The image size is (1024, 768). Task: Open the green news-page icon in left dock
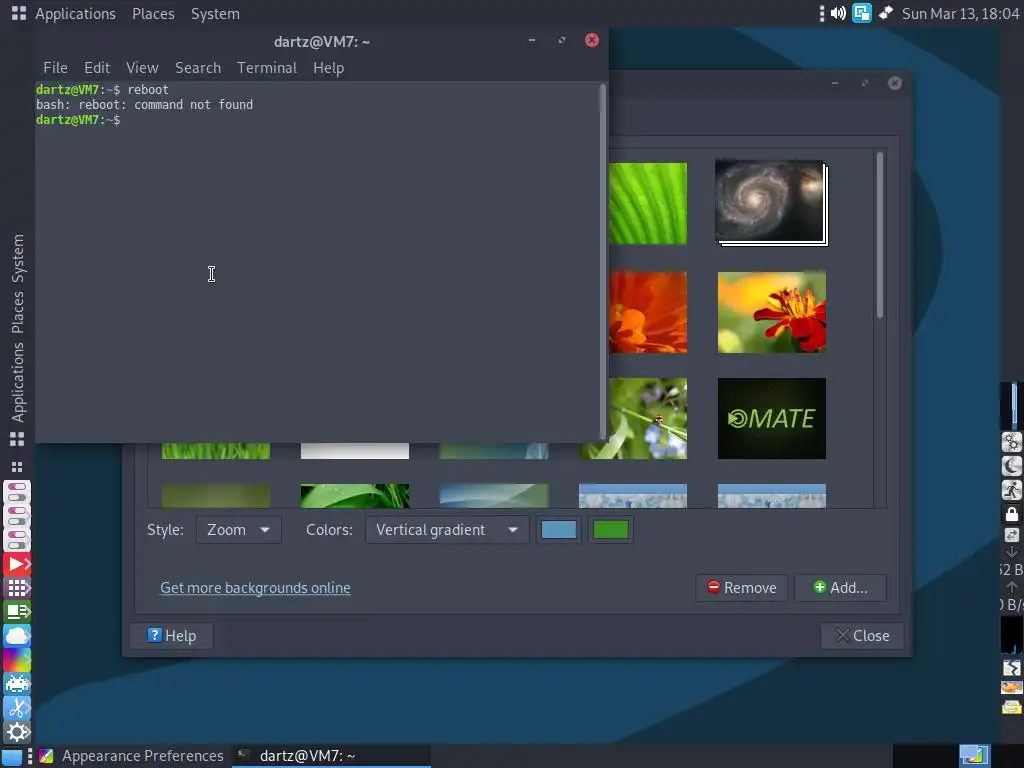point(17,612)
